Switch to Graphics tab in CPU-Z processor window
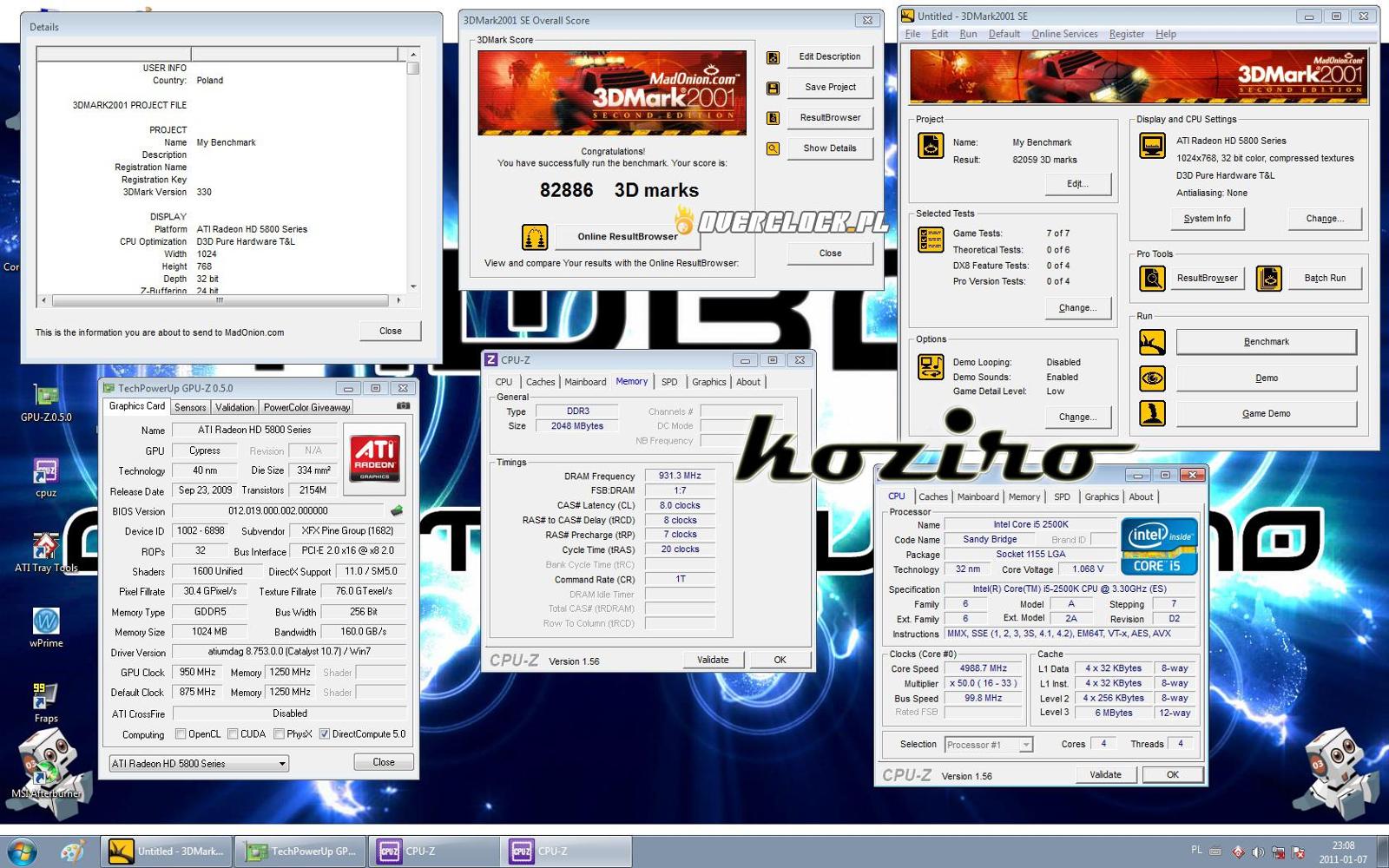 coord(1102,497)
